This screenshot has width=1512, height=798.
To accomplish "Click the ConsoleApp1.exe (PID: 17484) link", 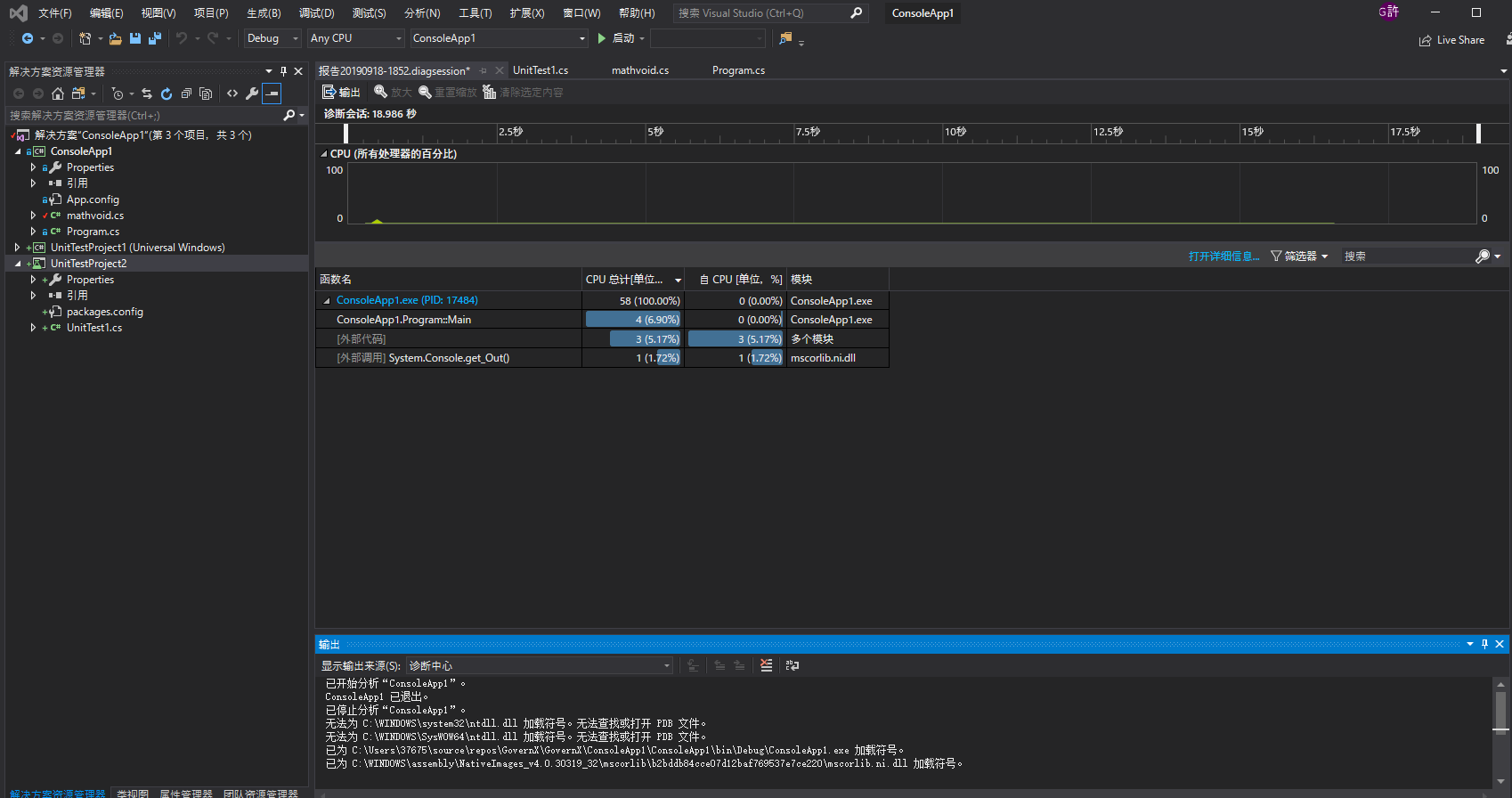I will point(407,300).
